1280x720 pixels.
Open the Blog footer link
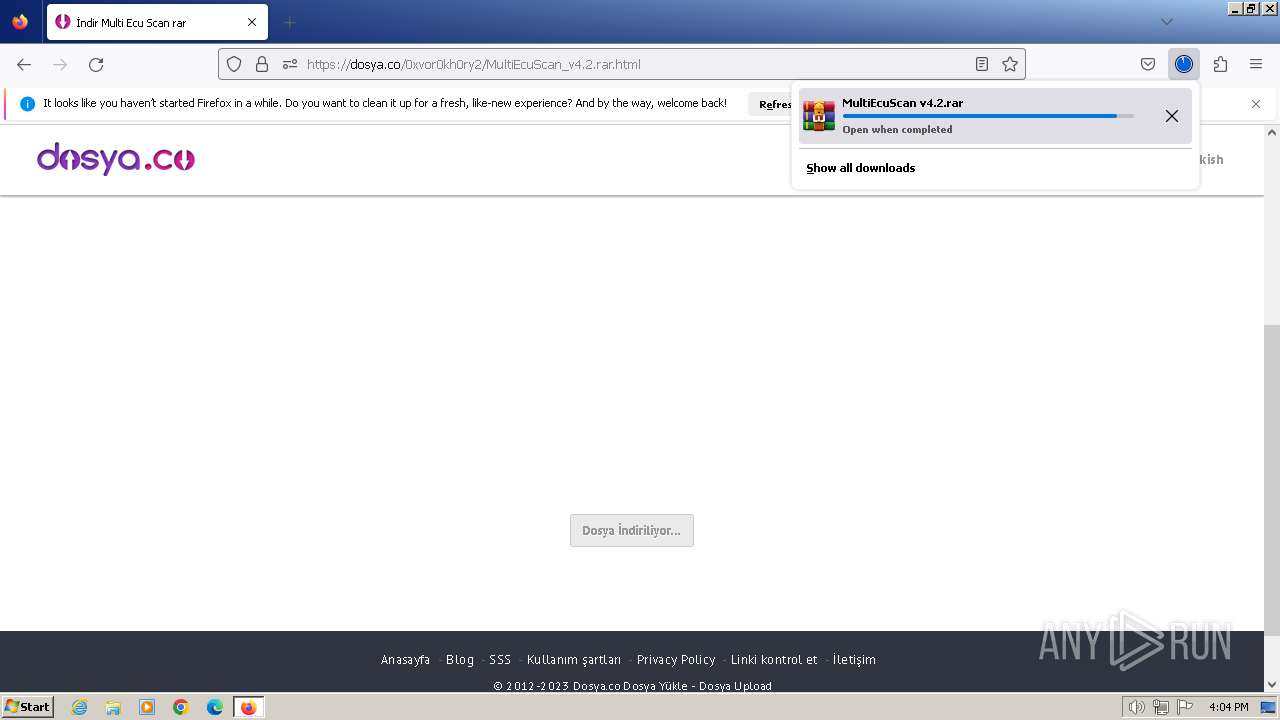460,659
